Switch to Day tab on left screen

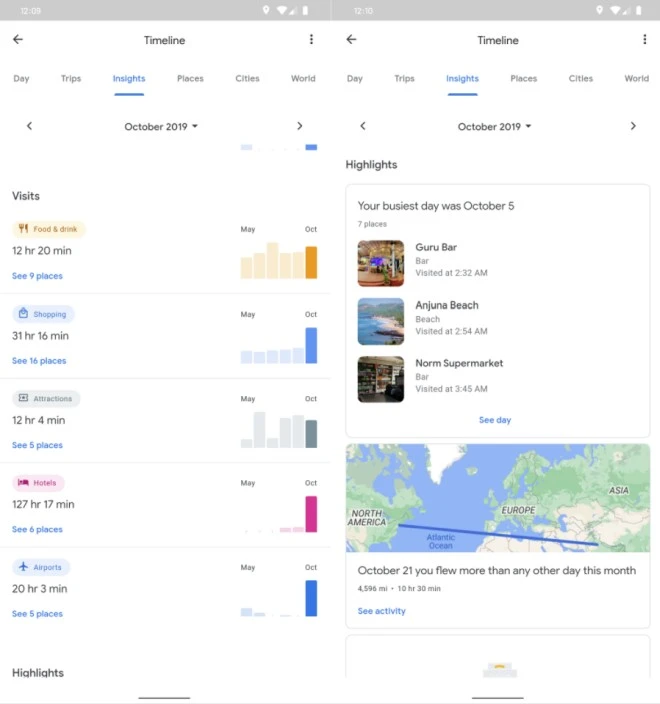click(21, 79)
